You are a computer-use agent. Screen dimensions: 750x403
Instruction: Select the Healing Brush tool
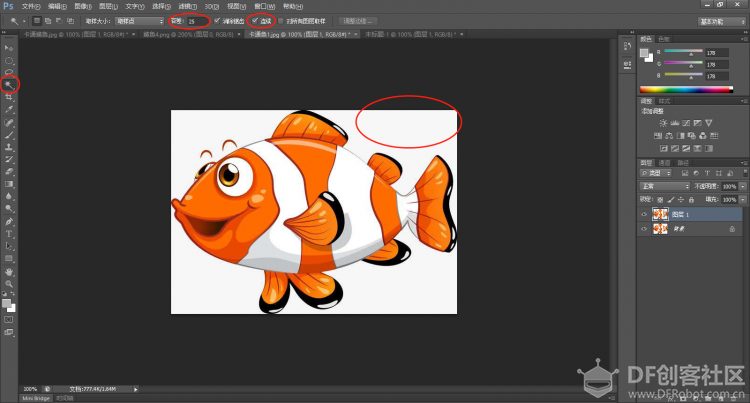[9, 123]
